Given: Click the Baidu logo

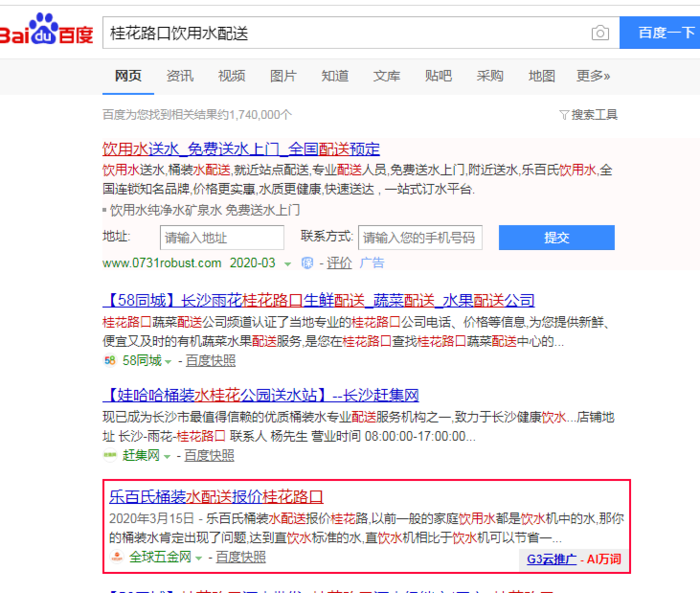Looking at the screenshot, I should click(46, 29).
